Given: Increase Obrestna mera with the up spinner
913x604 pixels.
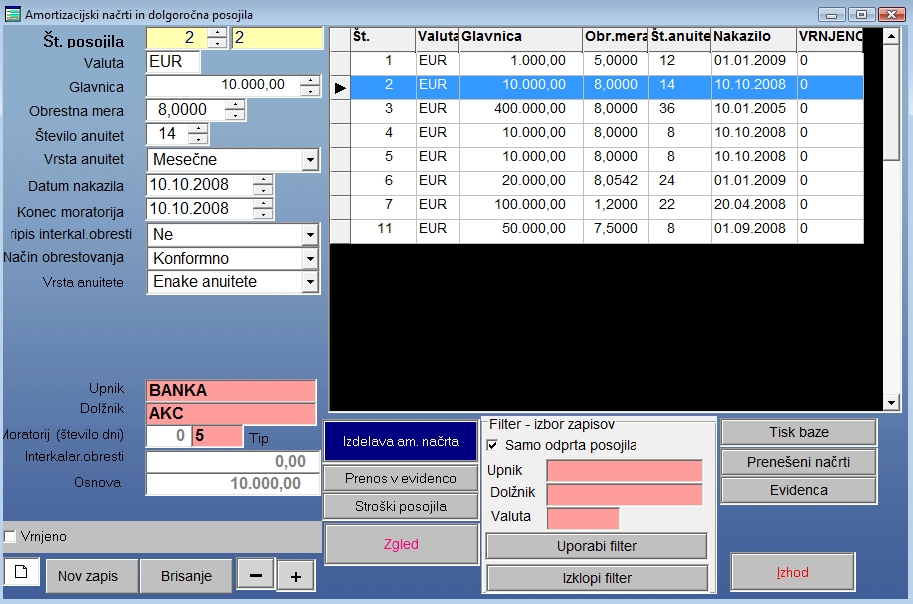Looking at the screenshot, I should (x=235, y=104).
